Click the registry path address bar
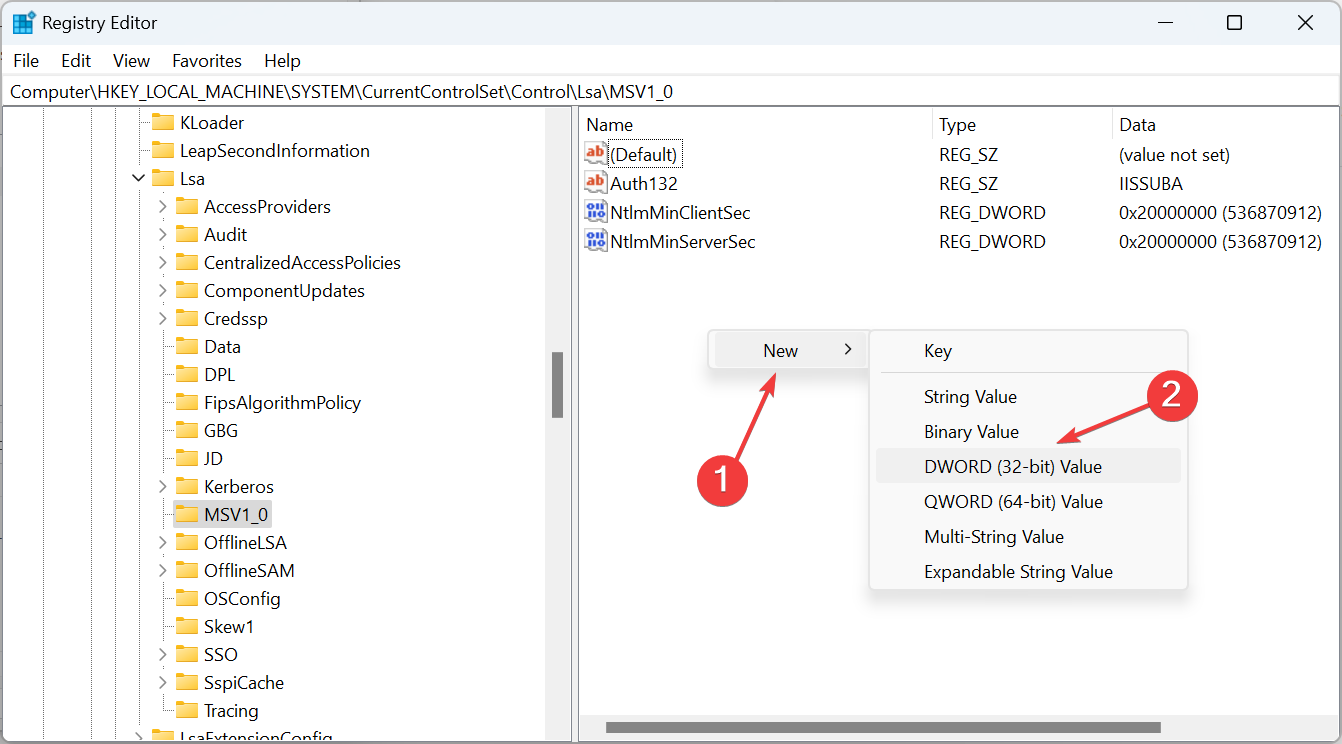Image resolution: width=1342 pixels, height=744 pixels. (671, 92)
